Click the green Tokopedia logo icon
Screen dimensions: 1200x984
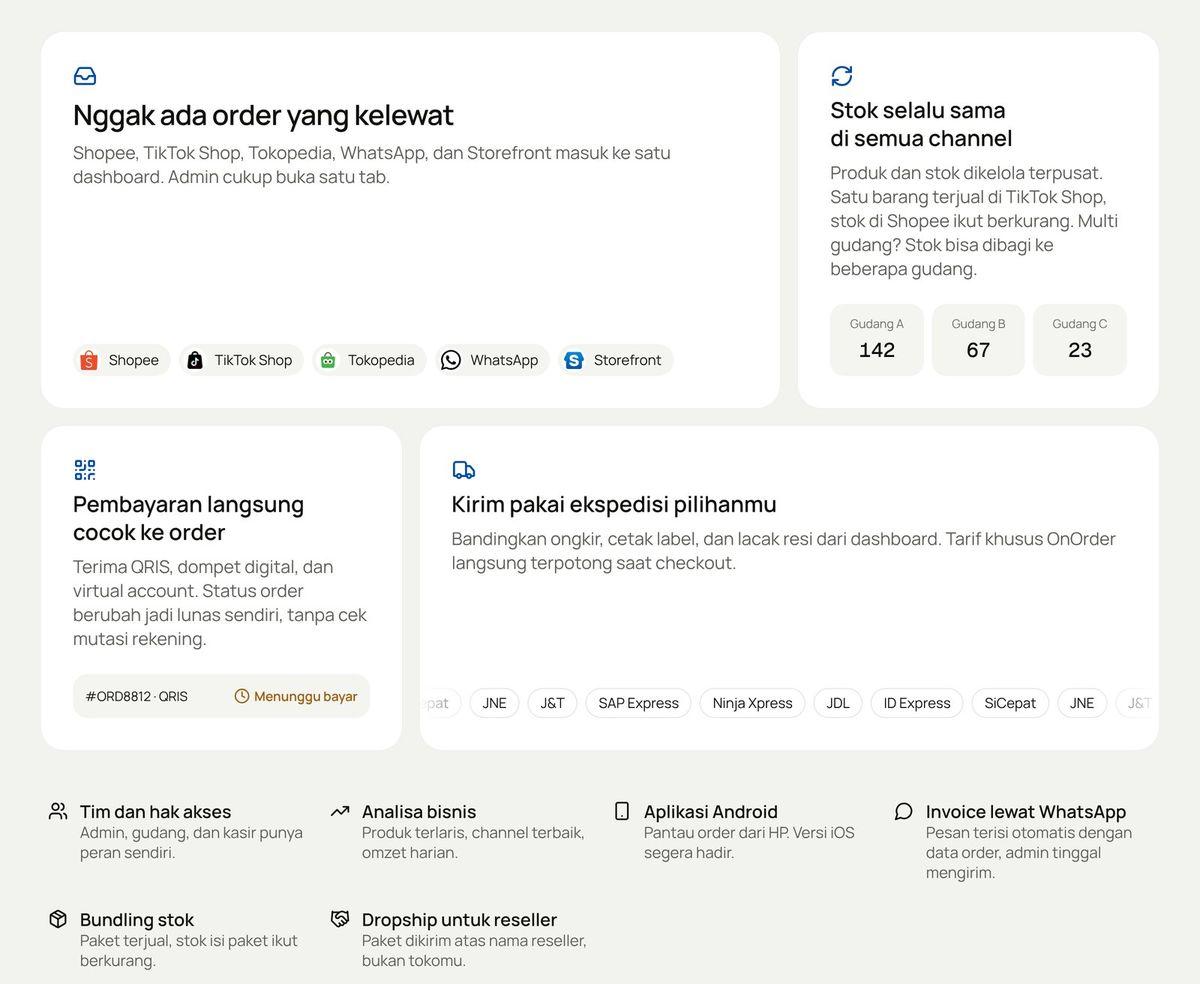328,360
